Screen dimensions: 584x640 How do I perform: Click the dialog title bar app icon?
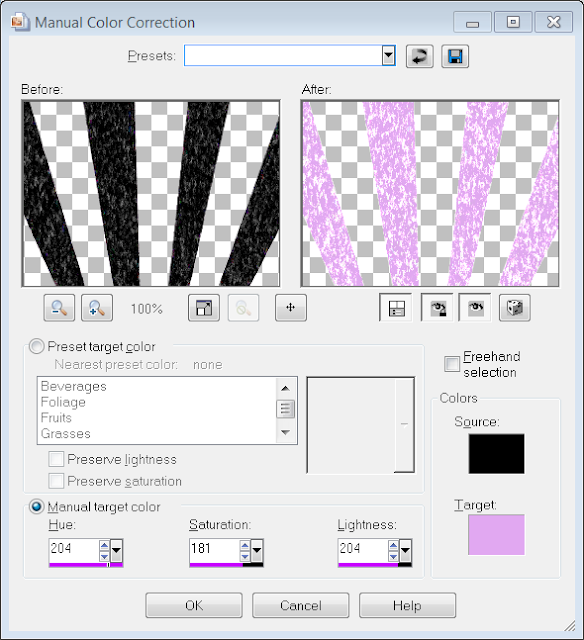click(20, 22)
